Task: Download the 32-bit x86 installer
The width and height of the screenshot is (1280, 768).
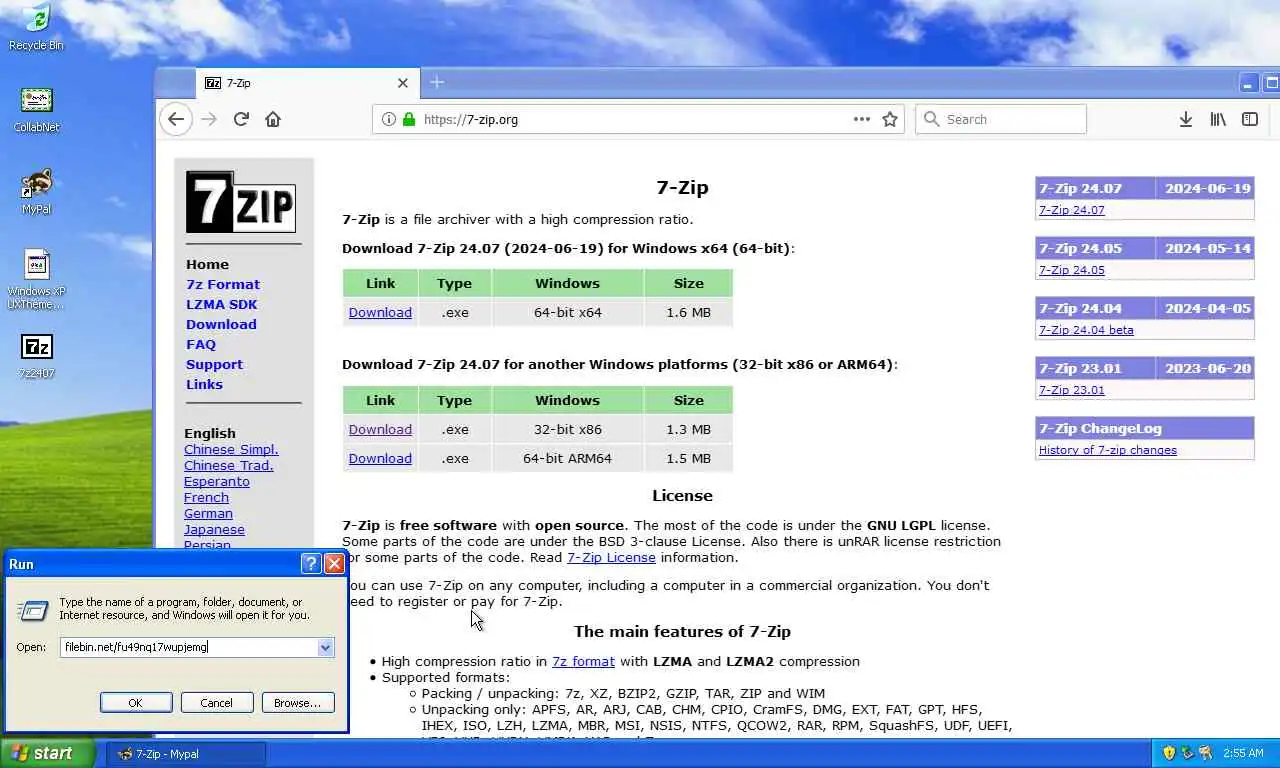Action: [380, 430]
